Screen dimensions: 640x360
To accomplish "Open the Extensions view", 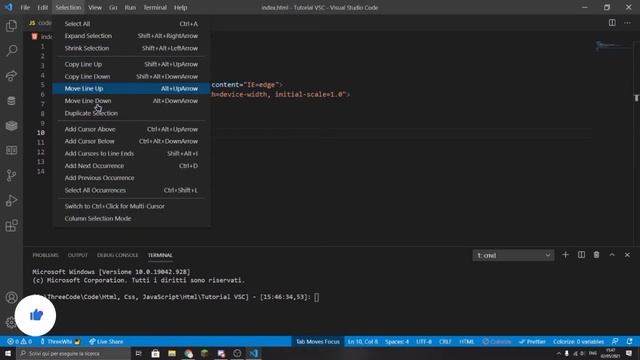I will coord(11,225).
